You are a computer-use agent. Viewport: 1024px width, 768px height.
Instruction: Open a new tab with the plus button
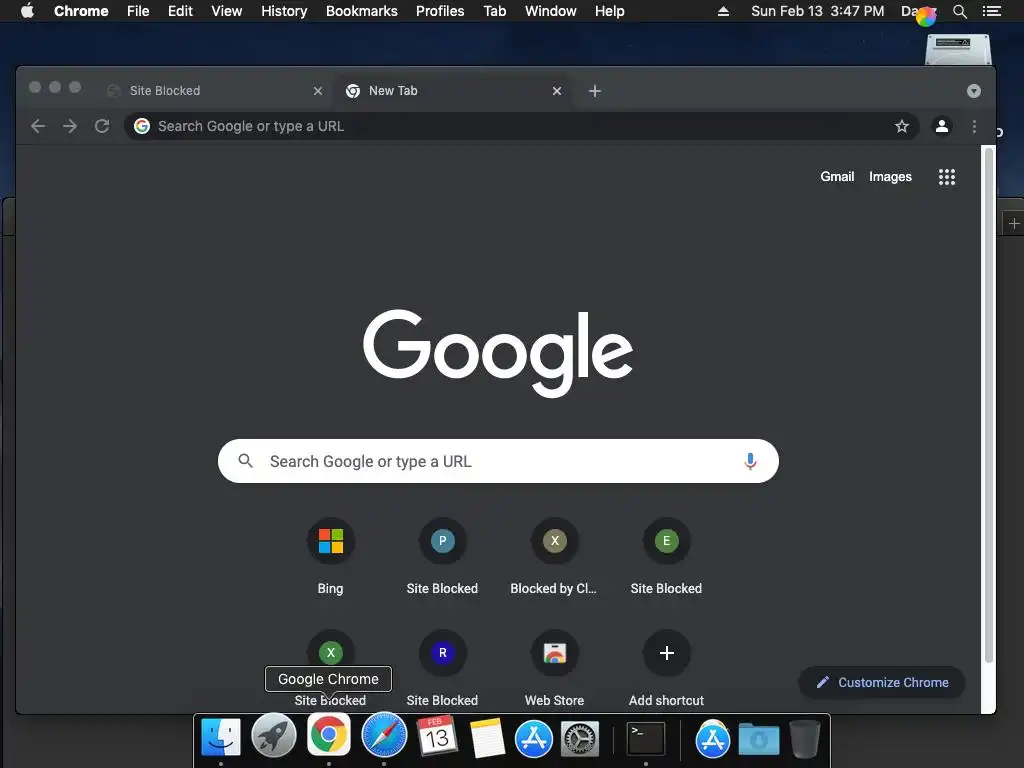tap(595, 91)
